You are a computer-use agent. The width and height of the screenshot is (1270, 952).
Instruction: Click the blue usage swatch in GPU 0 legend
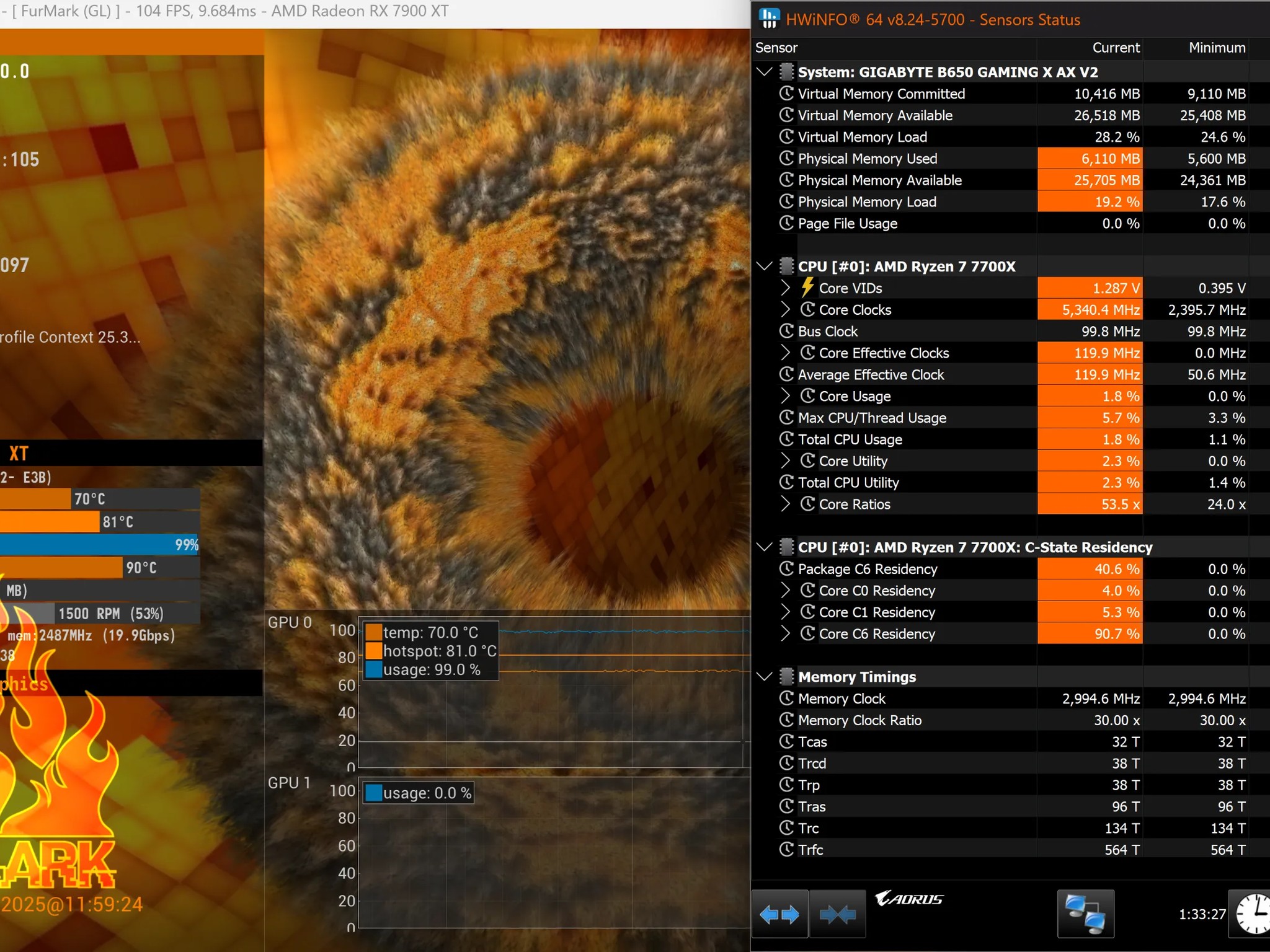pyautogui.click(x=373, y=669)
